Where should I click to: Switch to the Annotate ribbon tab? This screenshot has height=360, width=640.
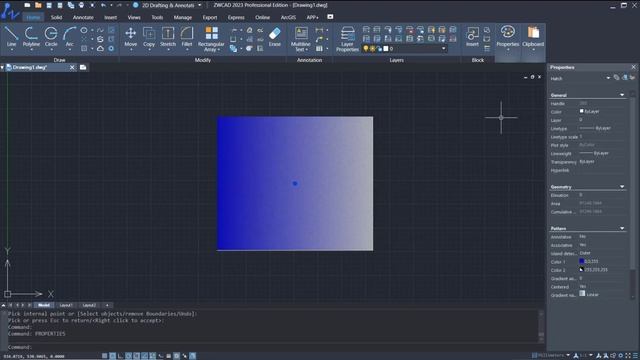83,18
